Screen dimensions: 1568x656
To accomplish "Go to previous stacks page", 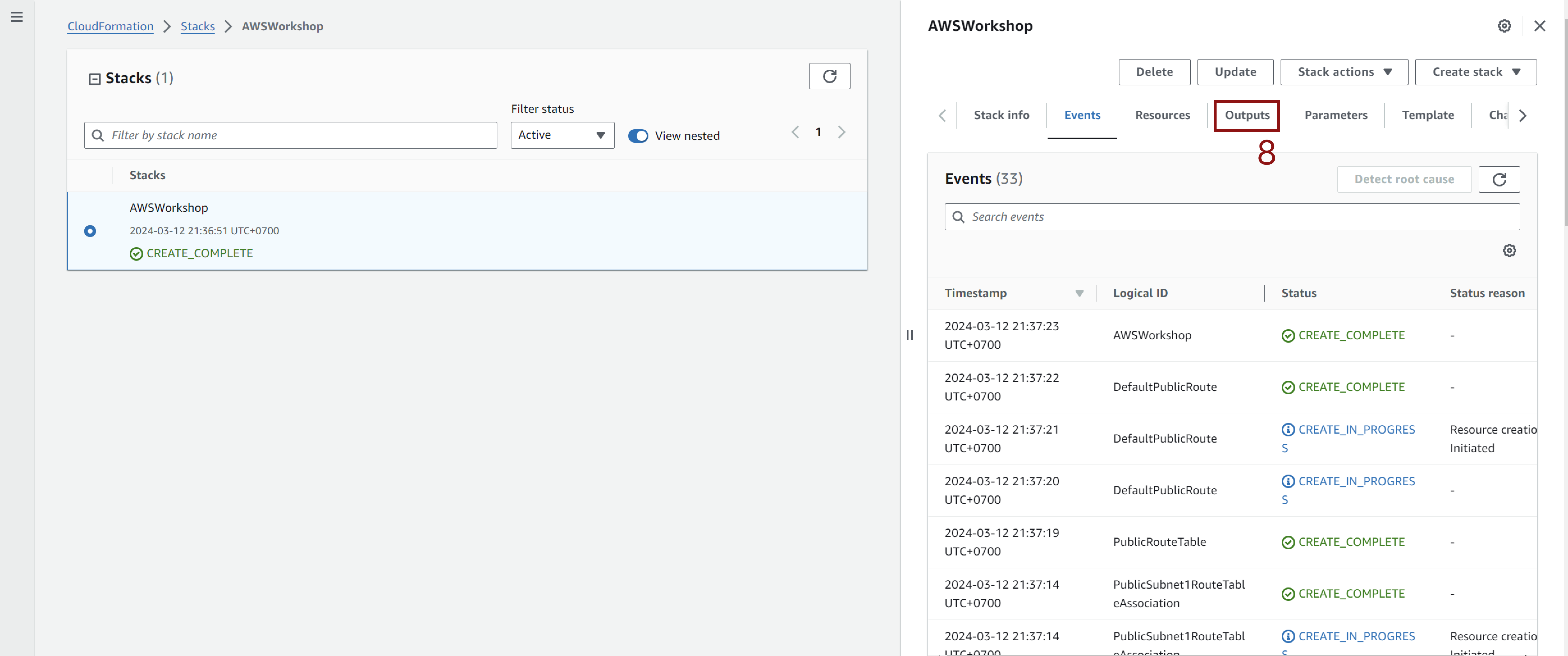I will coord(795,132).
